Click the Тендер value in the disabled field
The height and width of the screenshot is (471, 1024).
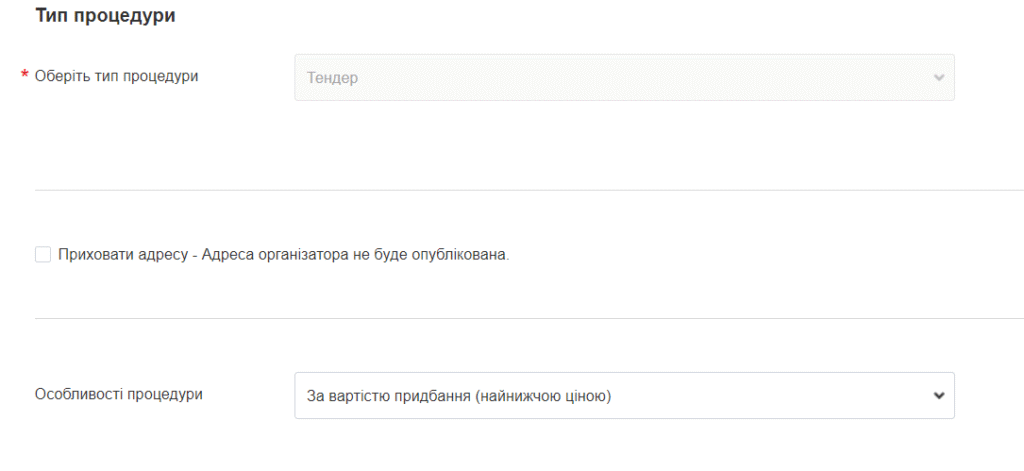coord(333,77)
